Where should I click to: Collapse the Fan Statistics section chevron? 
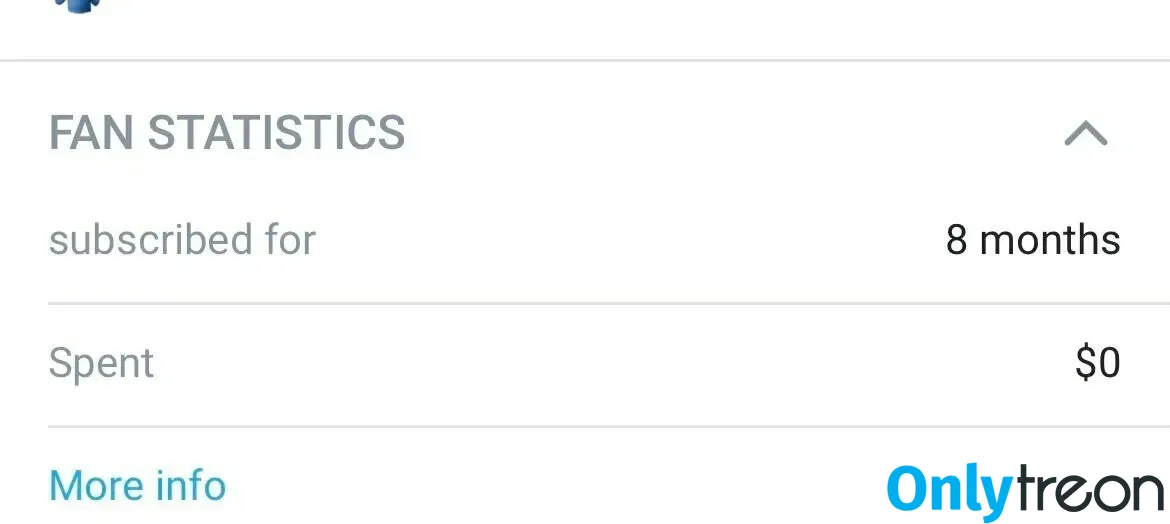pyautogui.click(x=1086, y=134)
